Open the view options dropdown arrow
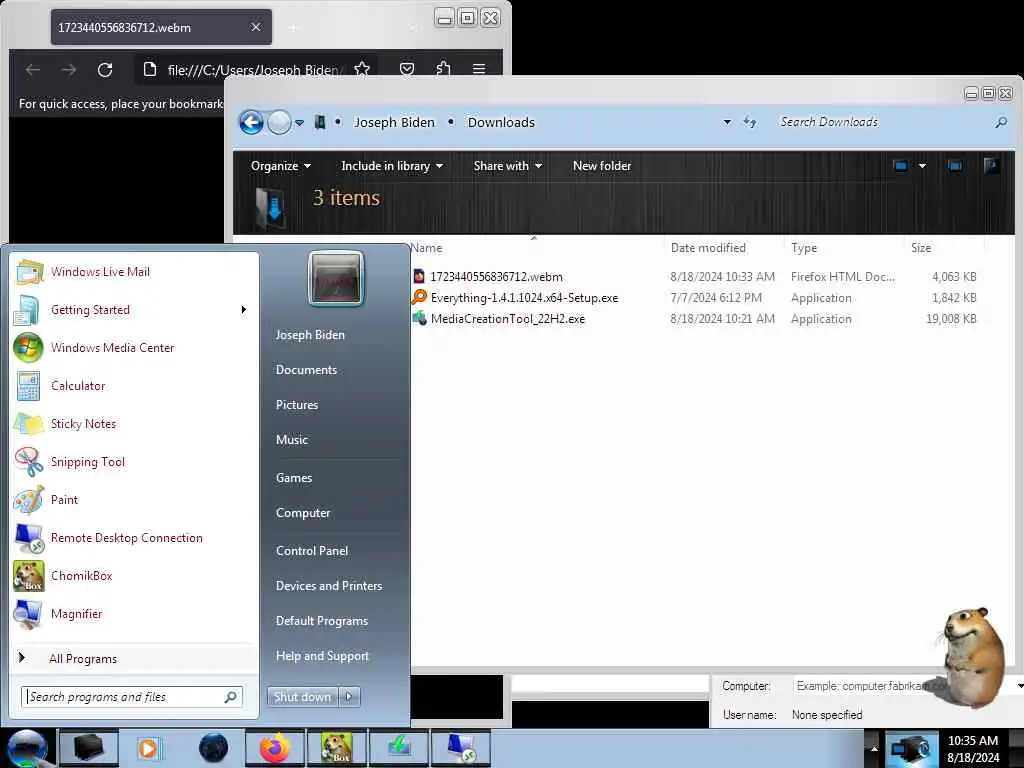This screenshot has height=768, width=1024. 922,166
